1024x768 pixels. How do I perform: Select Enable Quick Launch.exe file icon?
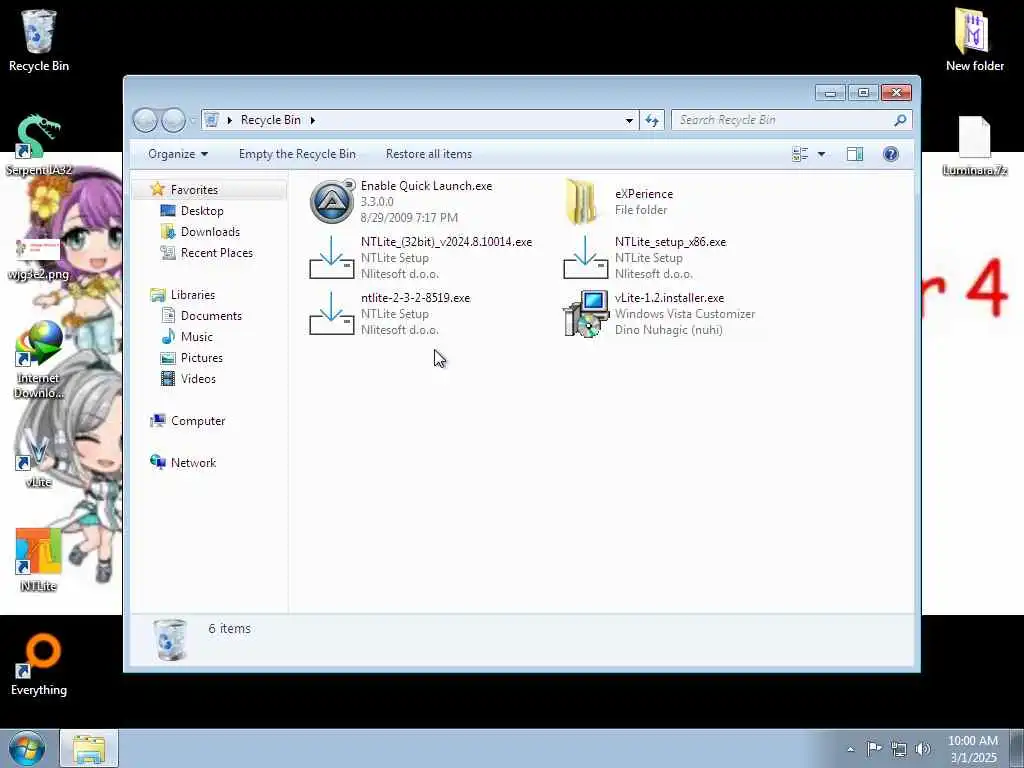point(332,202)
